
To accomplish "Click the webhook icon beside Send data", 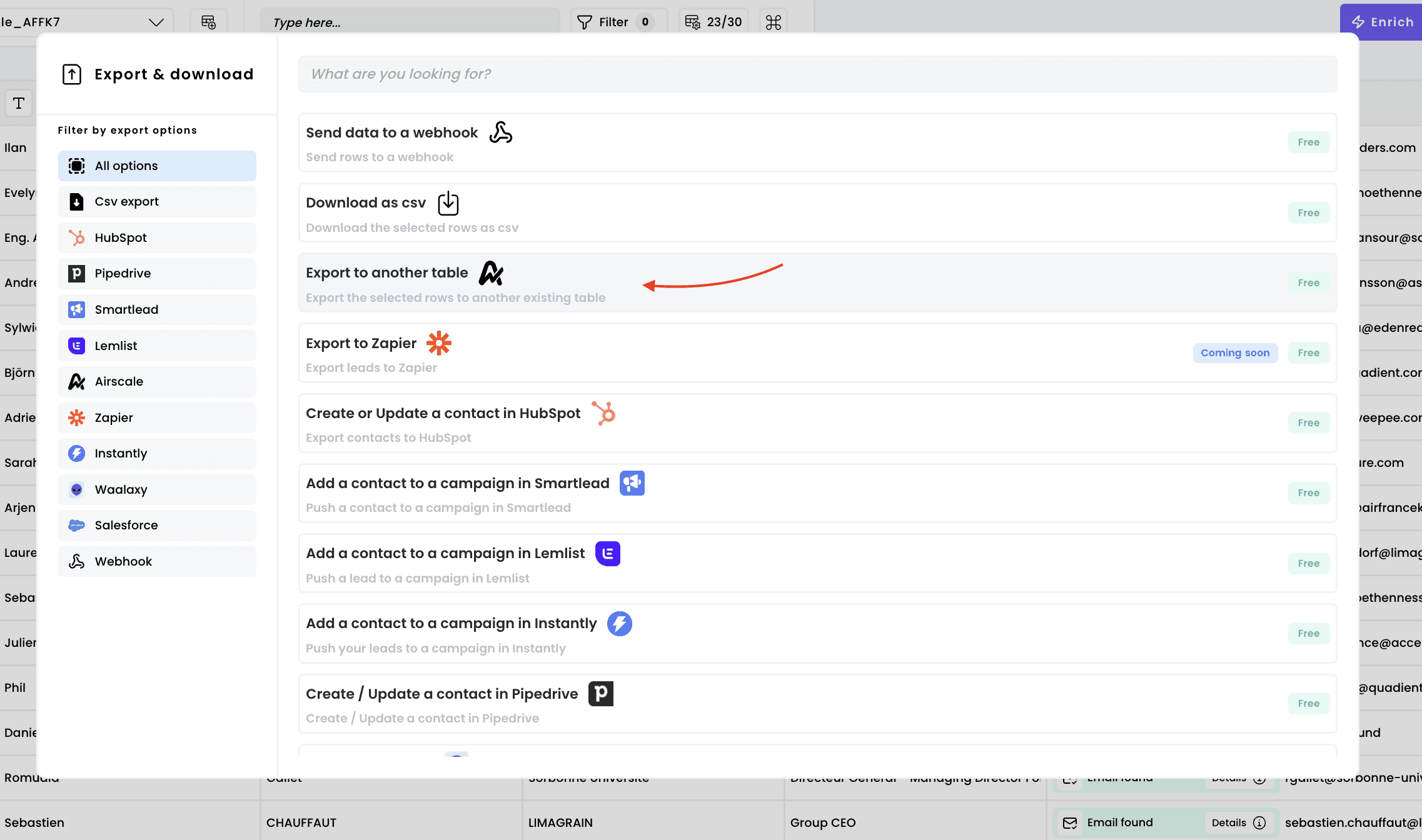I will pos(500,132).
